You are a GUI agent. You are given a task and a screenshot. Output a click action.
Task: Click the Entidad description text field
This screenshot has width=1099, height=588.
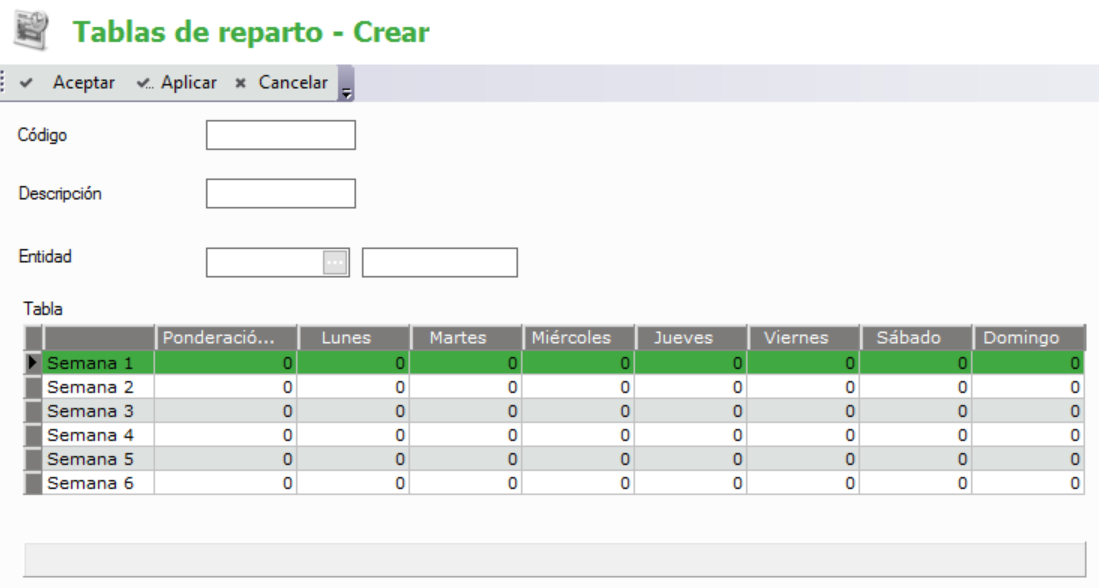point(439,262)
